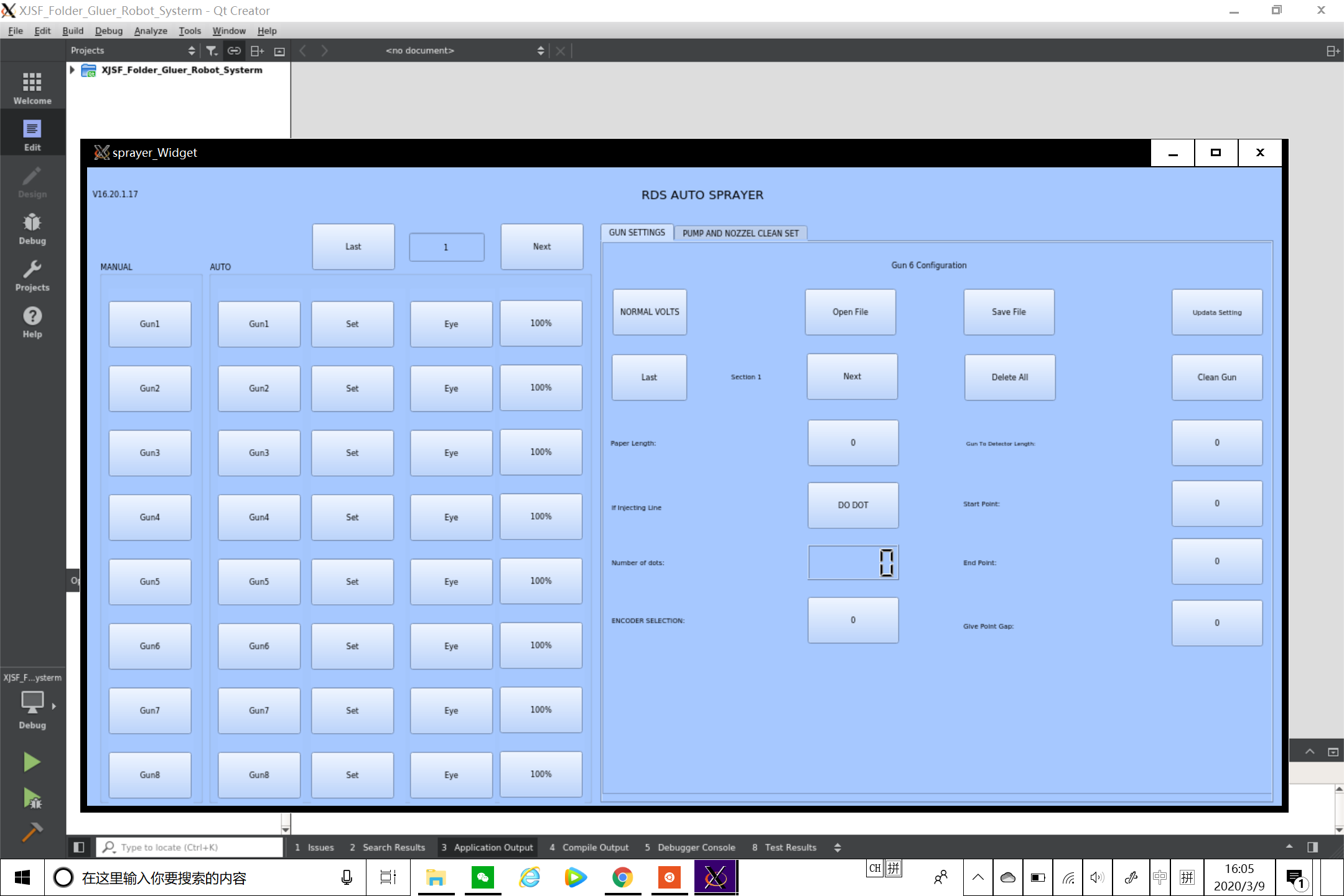Switch to Debug mode in sidebar
This screenshot has height=896, width=1344.
pyautogui.click(x=32, y=228)
